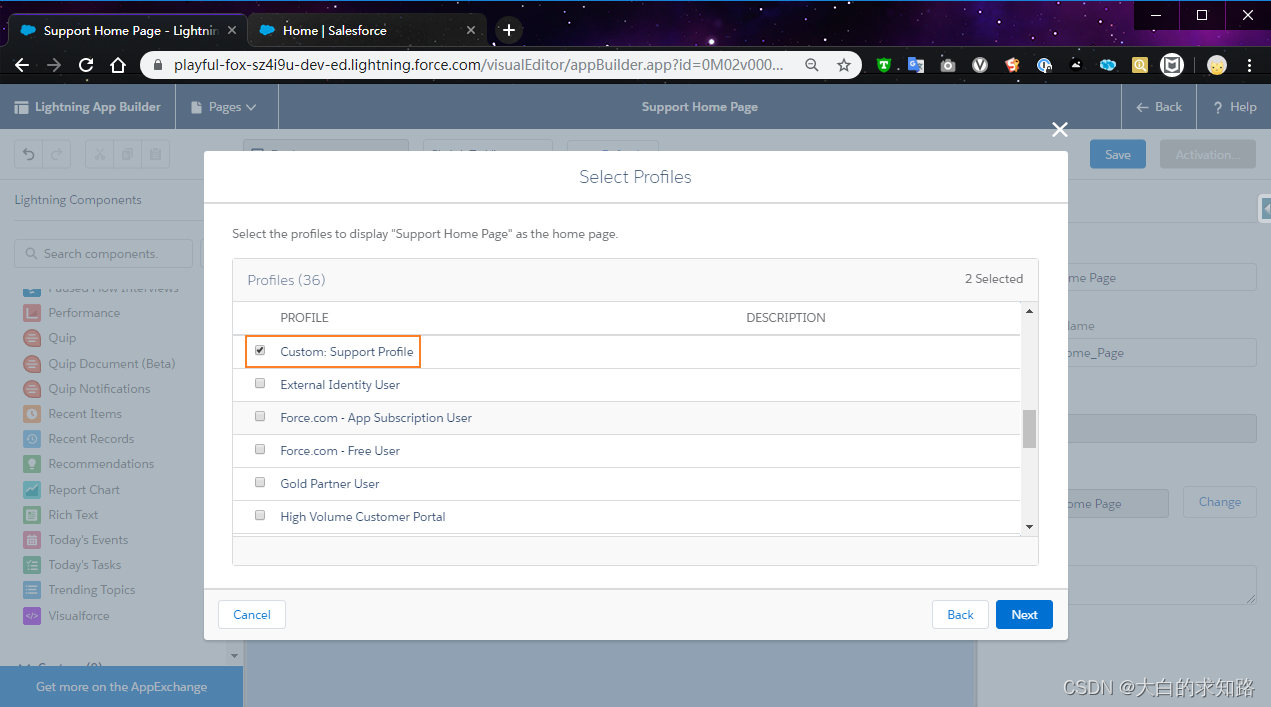Close the Home | Salesforce tab
The image size is (1271, 707).
point(471,30)
